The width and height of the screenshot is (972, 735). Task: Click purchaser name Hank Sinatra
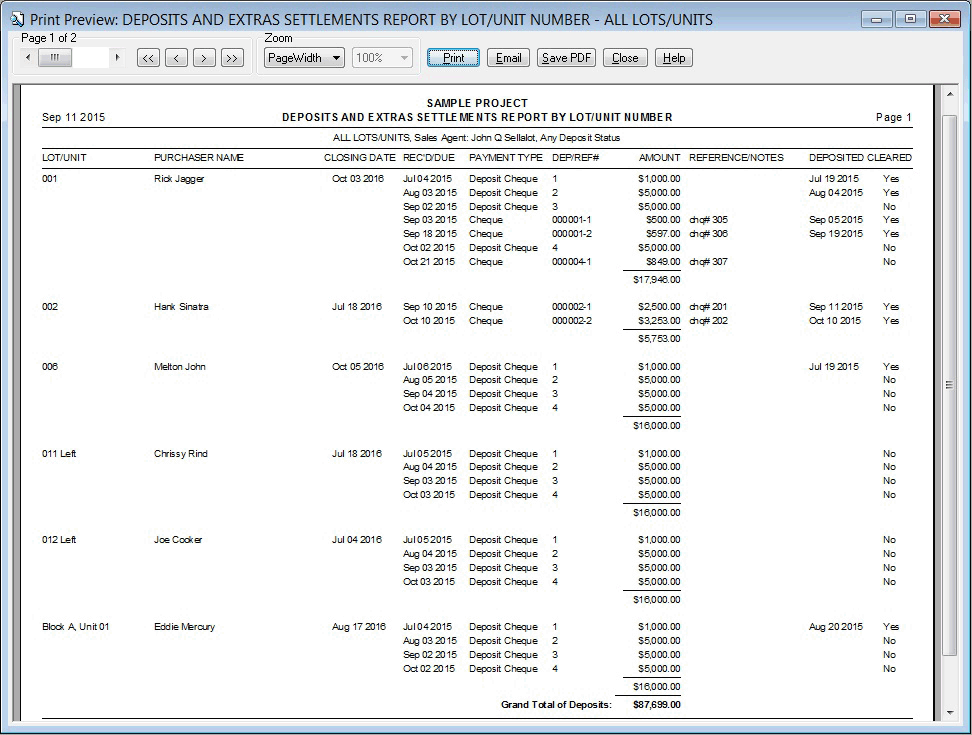tap(181, 307)
